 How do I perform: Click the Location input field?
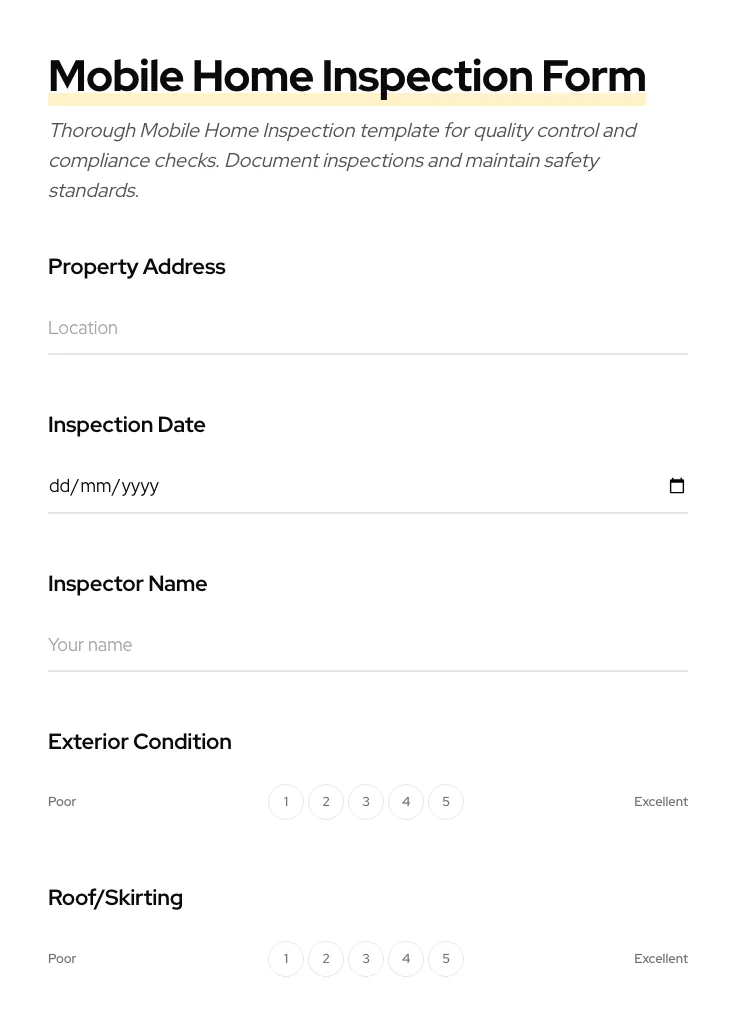[x=368, y=328]
